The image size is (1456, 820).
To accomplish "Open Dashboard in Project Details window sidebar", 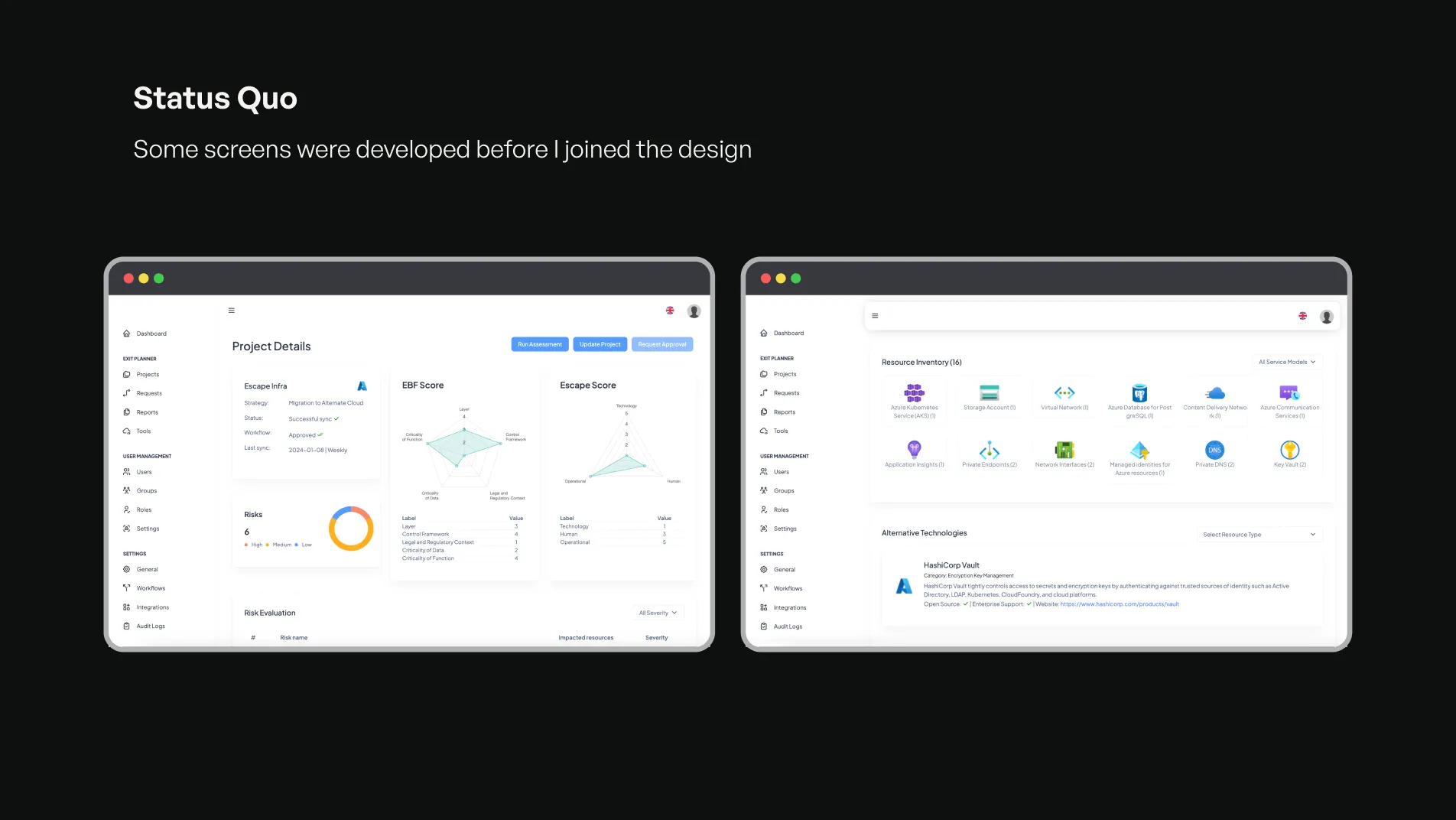I will coord(145,334).
